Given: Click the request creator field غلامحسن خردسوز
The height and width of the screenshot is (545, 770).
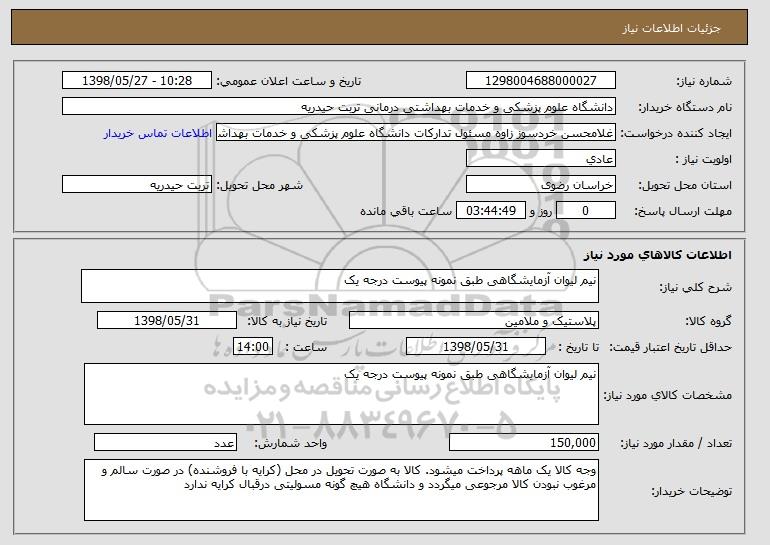Looking at the screenshot, I should [x=416, y=133].
